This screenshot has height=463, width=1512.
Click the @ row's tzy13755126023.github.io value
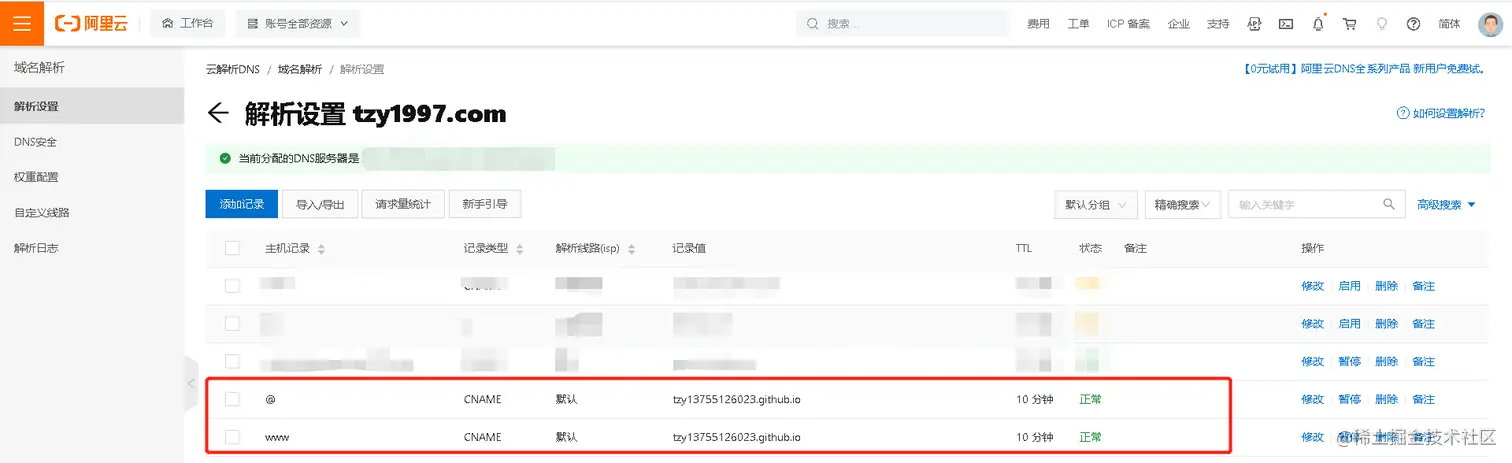coord(737,399)
